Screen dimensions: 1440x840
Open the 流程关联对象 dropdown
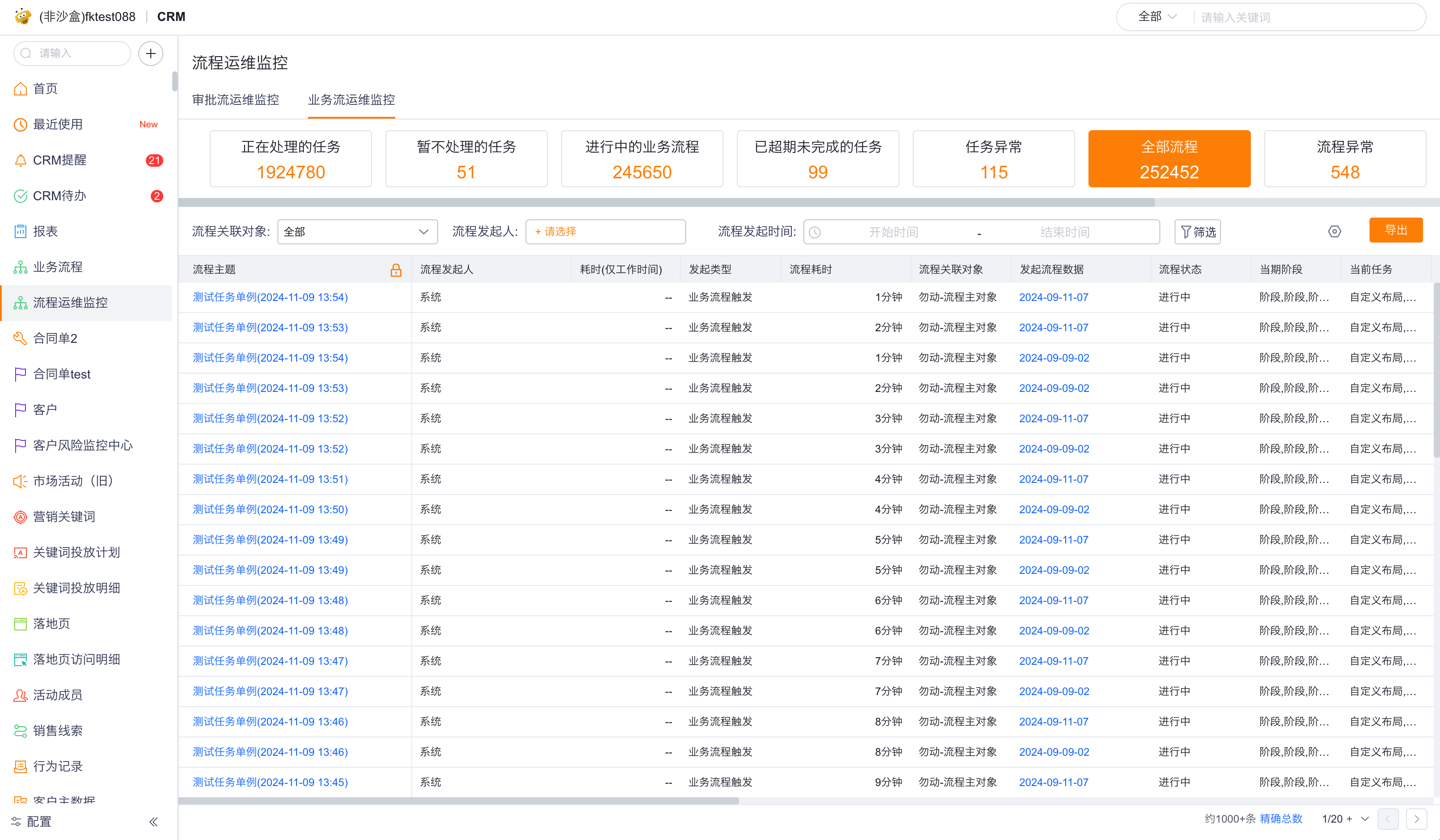point(357,231)
